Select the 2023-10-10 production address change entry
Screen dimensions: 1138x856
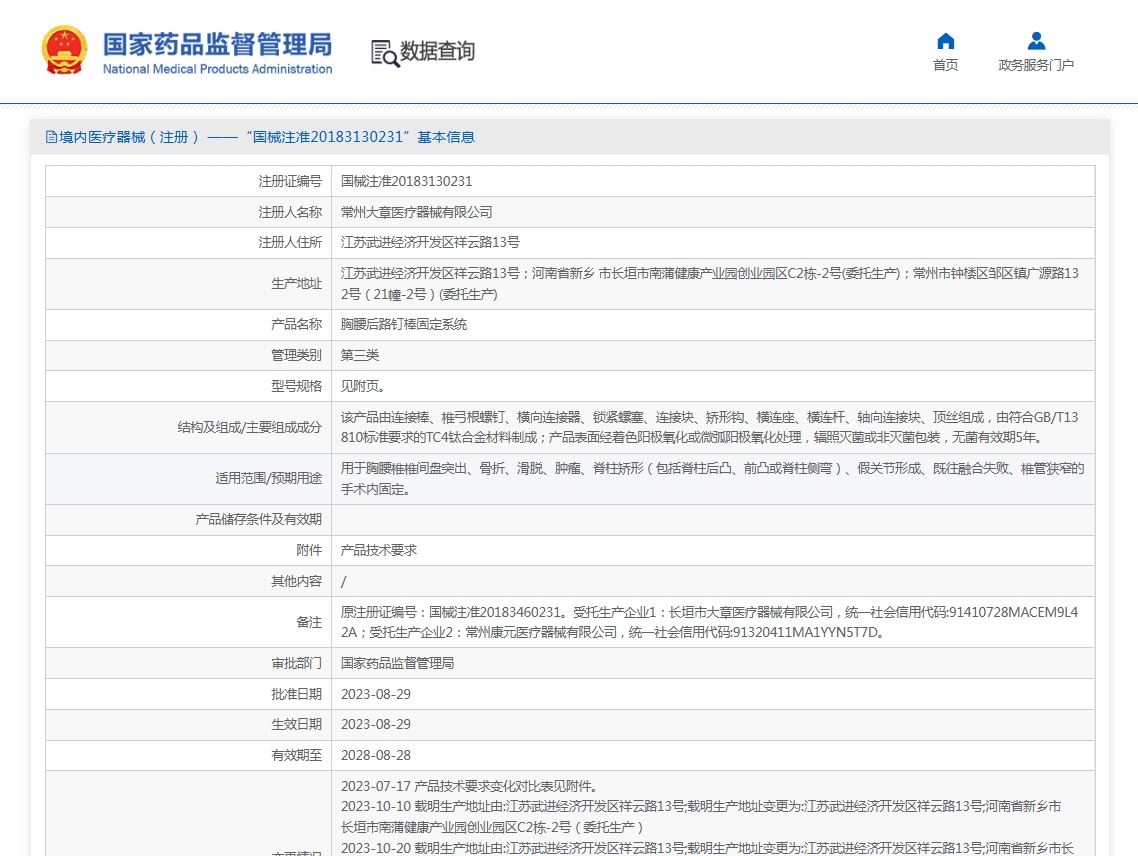701,817
